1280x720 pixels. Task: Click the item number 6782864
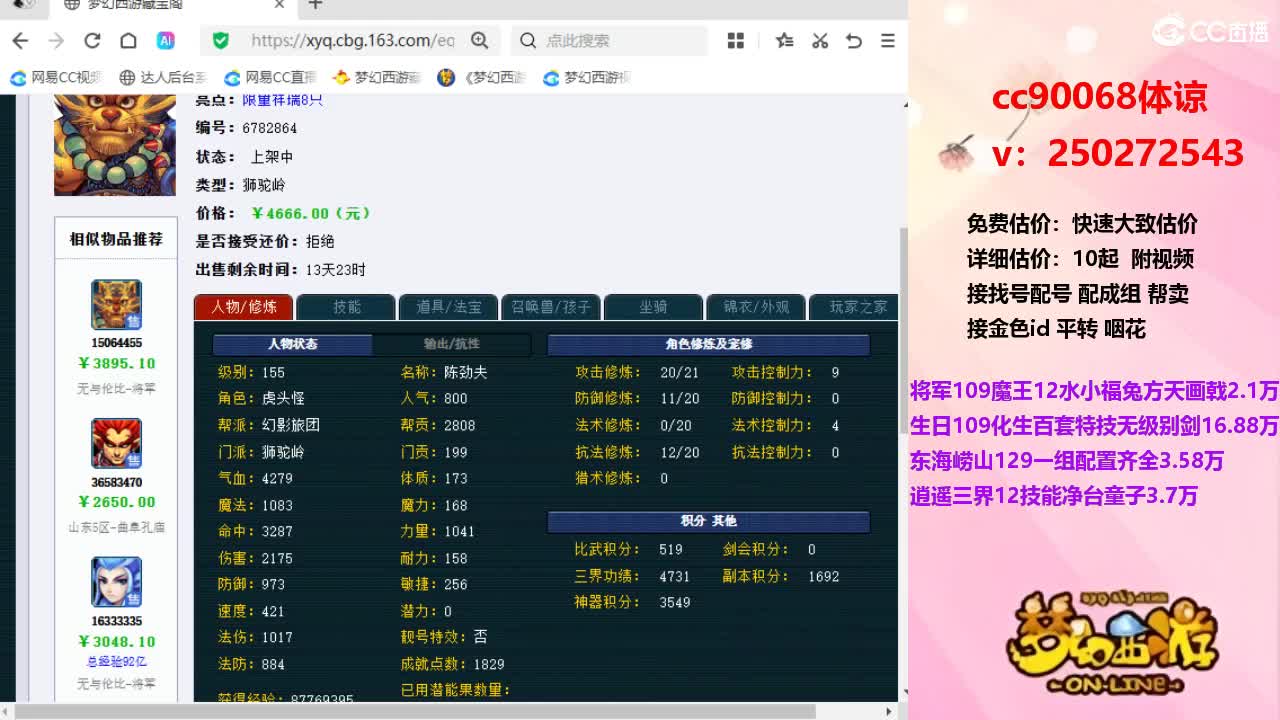270,129
